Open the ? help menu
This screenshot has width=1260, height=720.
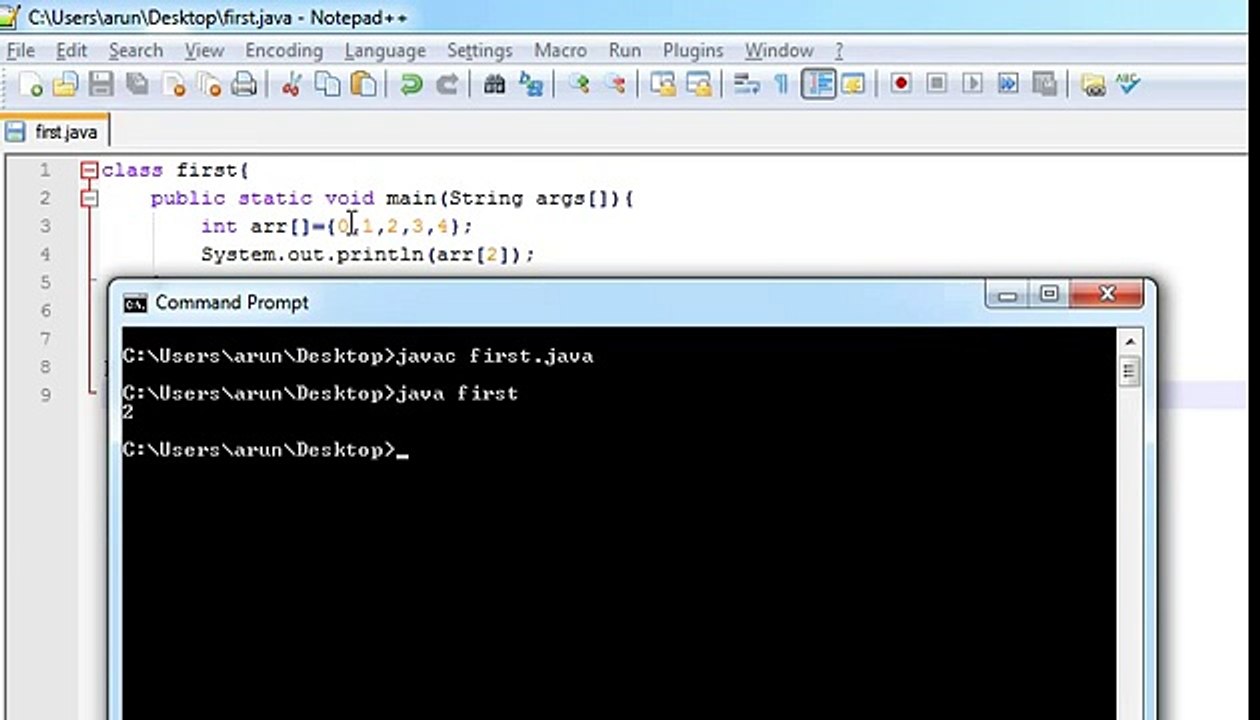coord(839,50)
